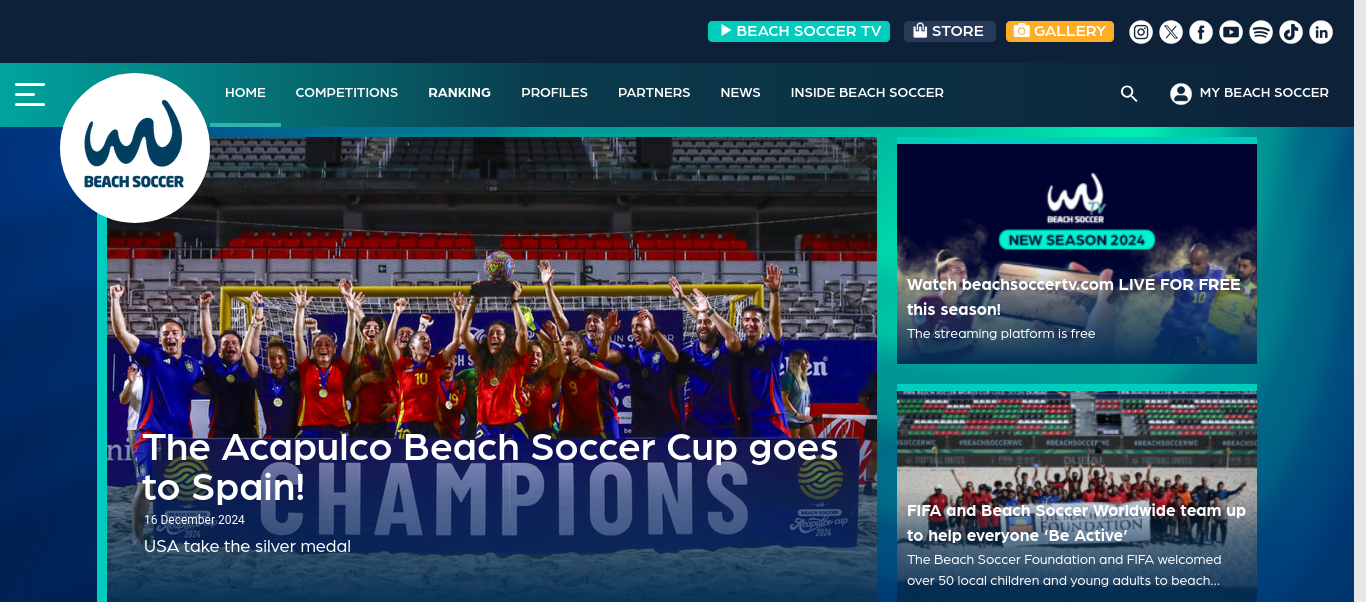Open the Spotify icon in header
This screenshot has width=1366, height=602.
1261,32
